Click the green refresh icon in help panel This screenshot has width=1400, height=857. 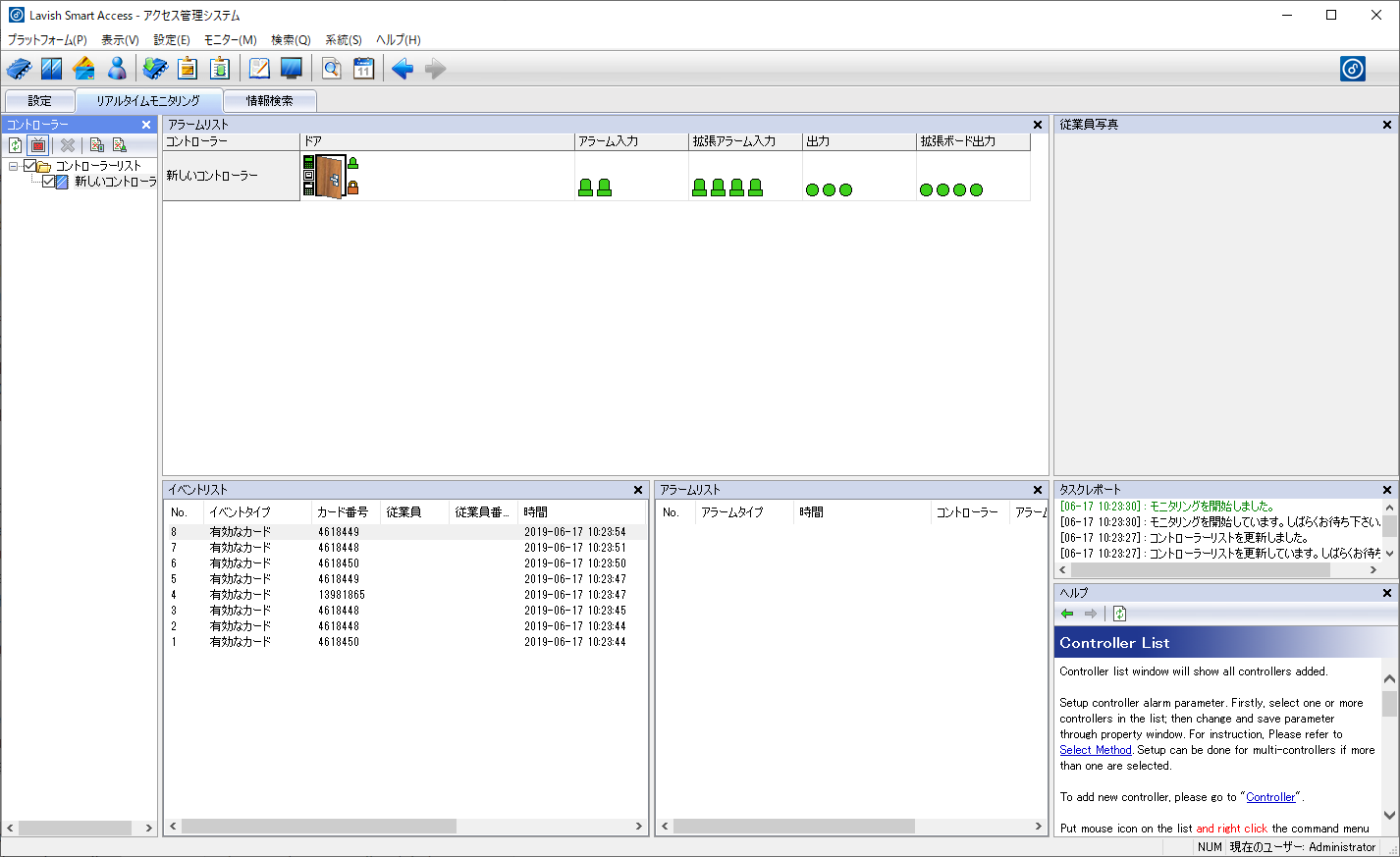(x=1119, y=614)
